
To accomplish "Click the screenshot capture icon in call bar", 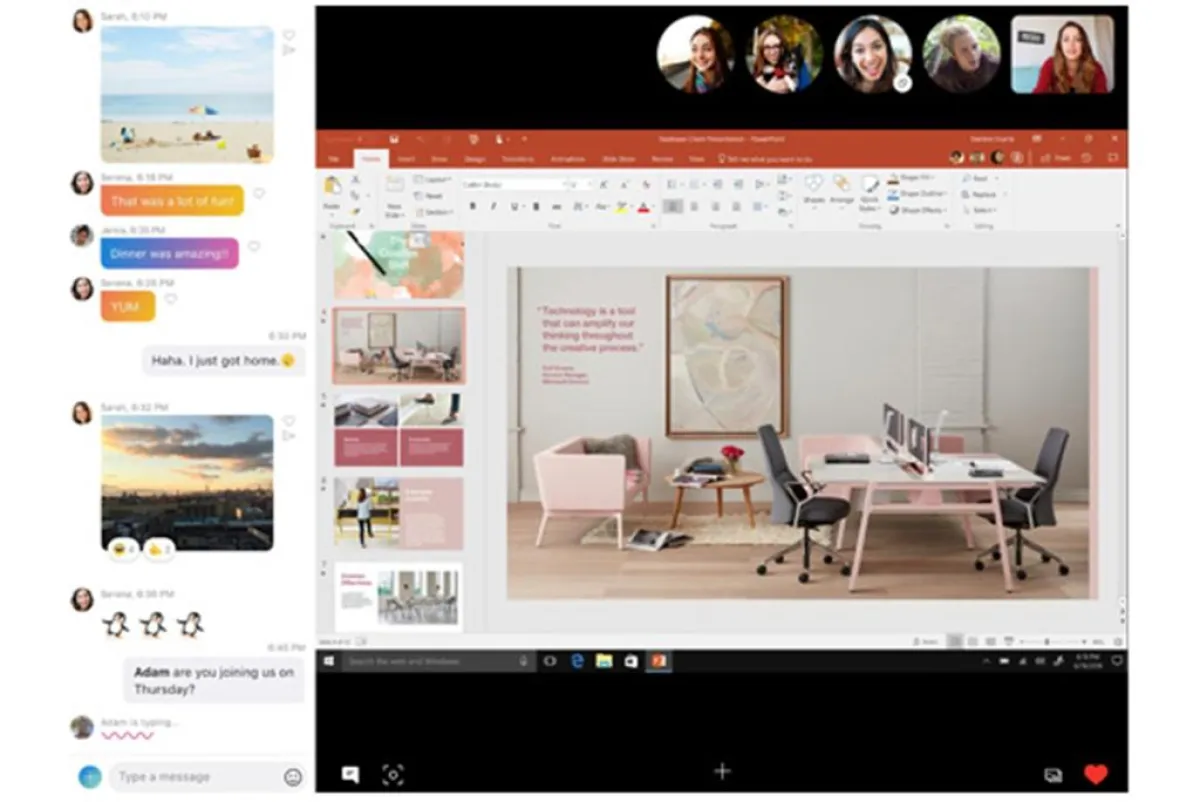I will coord(393,774).
